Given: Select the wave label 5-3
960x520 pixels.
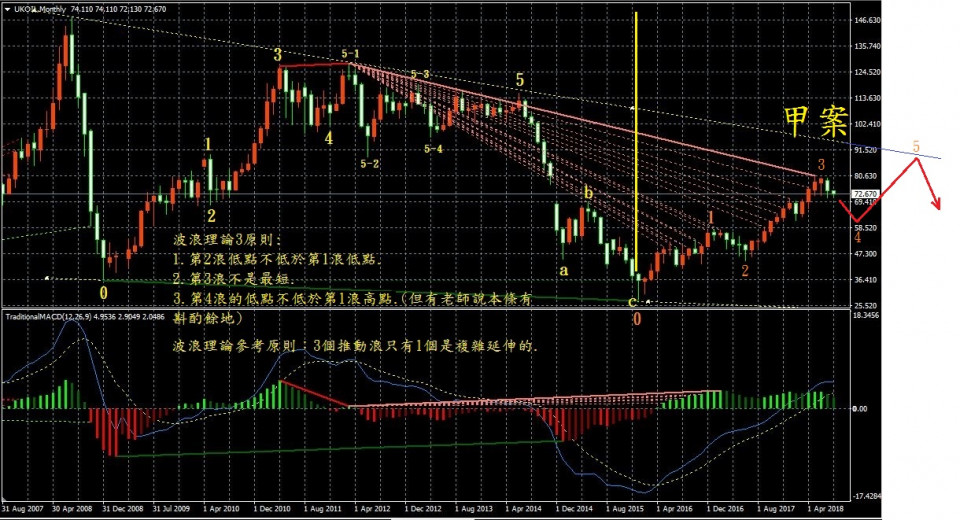Looking at the screenshot, I should [x=420, y=74].
